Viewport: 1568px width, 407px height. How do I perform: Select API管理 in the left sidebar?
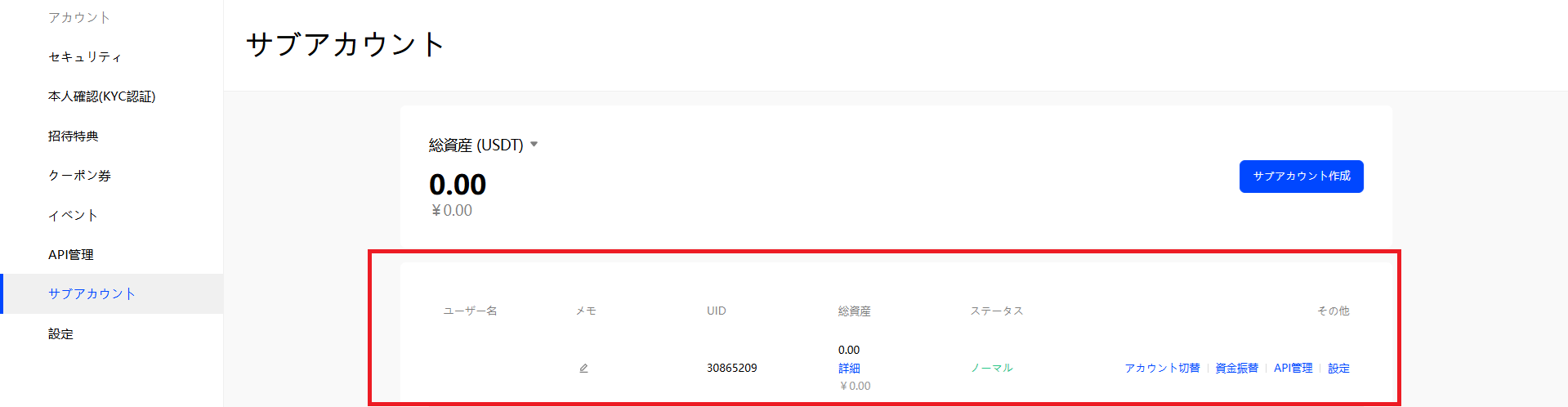point(71,255)
